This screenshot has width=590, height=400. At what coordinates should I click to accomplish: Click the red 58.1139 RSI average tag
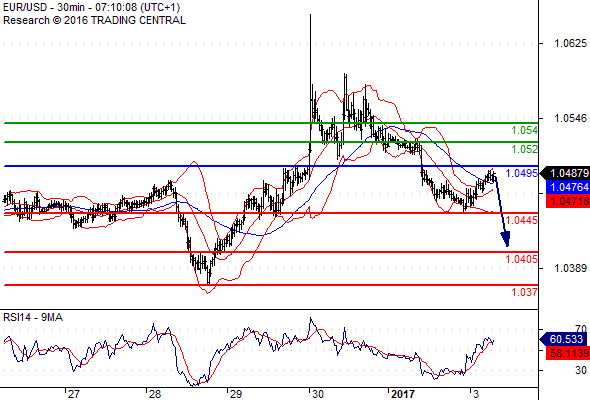coord(568,353)
